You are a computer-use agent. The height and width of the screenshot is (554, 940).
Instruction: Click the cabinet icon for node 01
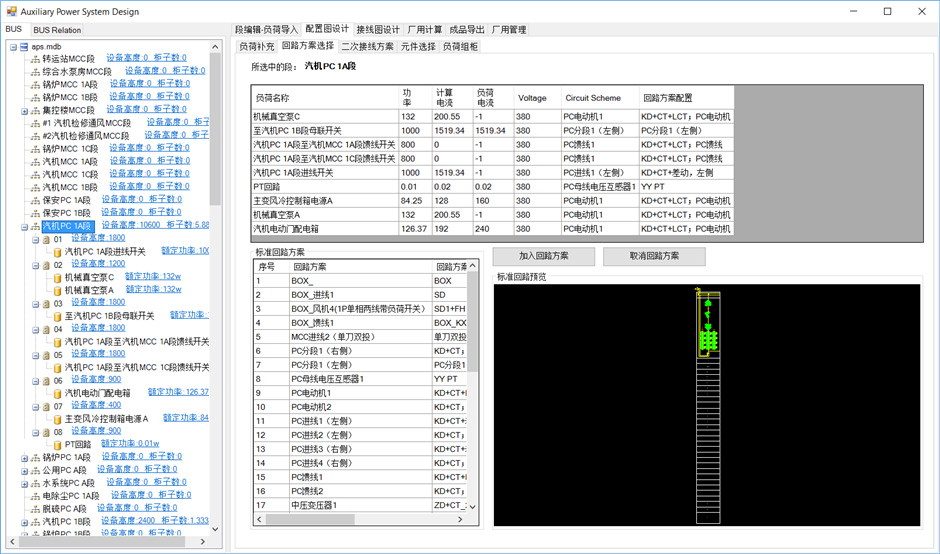(x=46, y=239)
